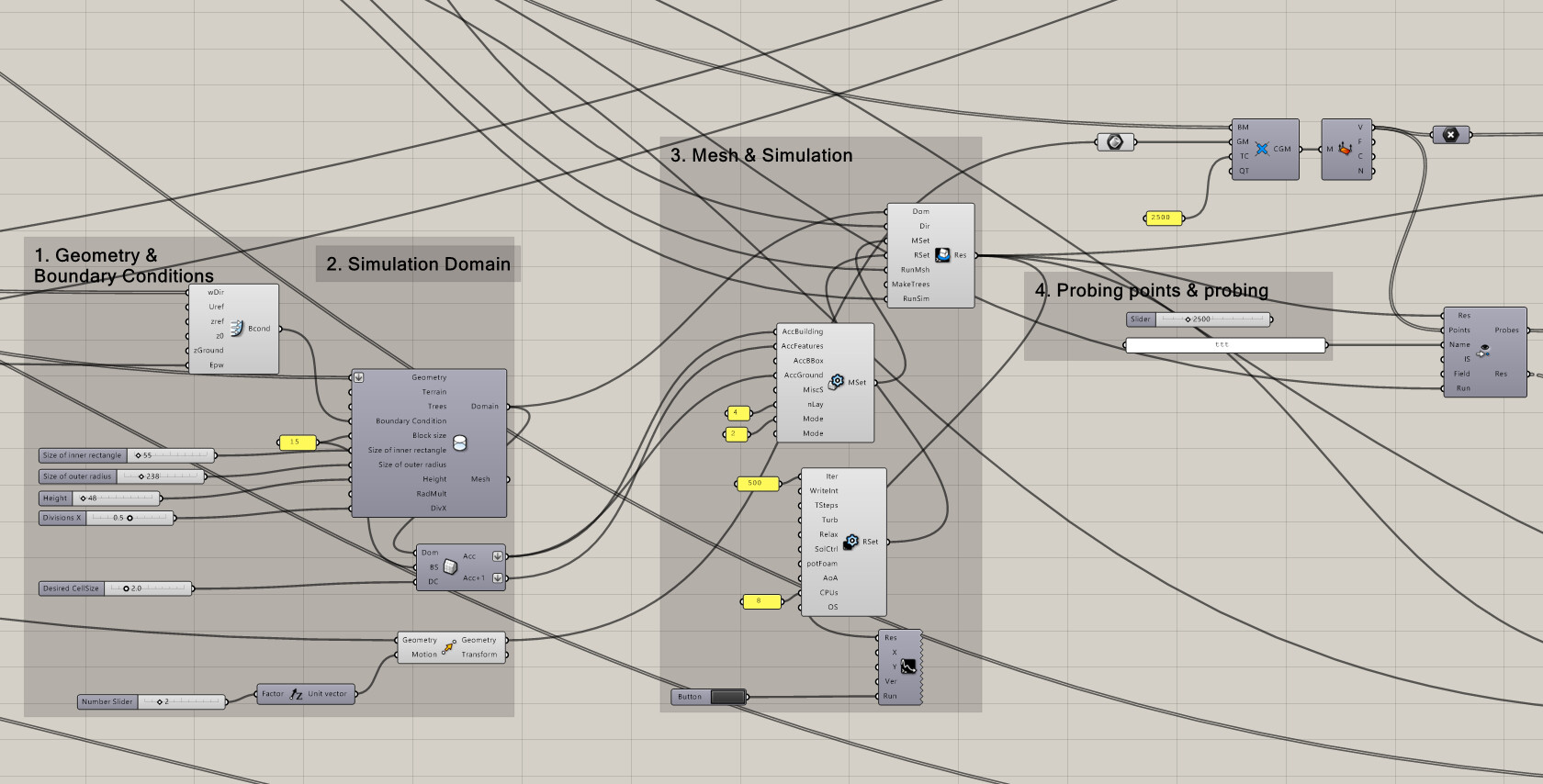
Task: Click the Bcond boundary condition component icon
Action: (237, 329)
